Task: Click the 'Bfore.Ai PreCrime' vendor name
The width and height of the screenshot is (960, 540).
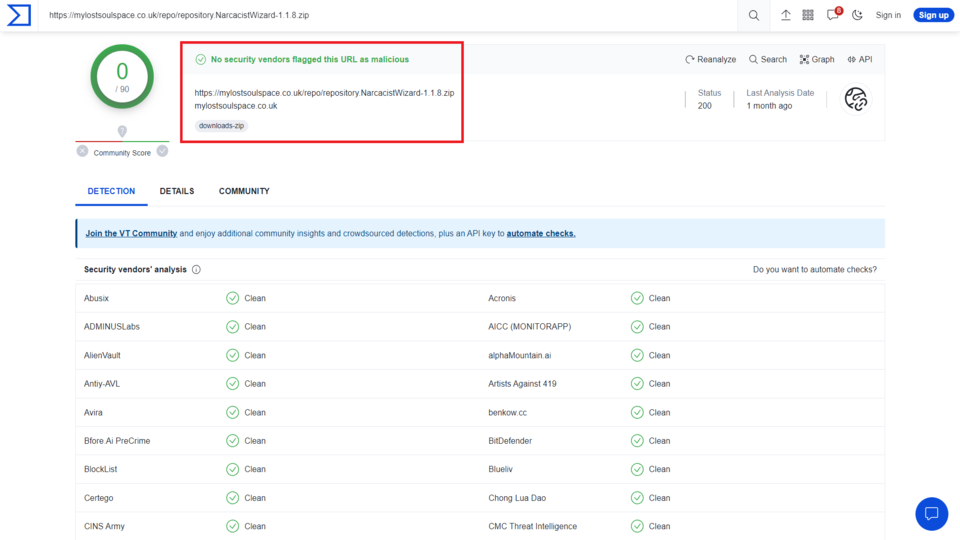Action: [x=117, y=440]
